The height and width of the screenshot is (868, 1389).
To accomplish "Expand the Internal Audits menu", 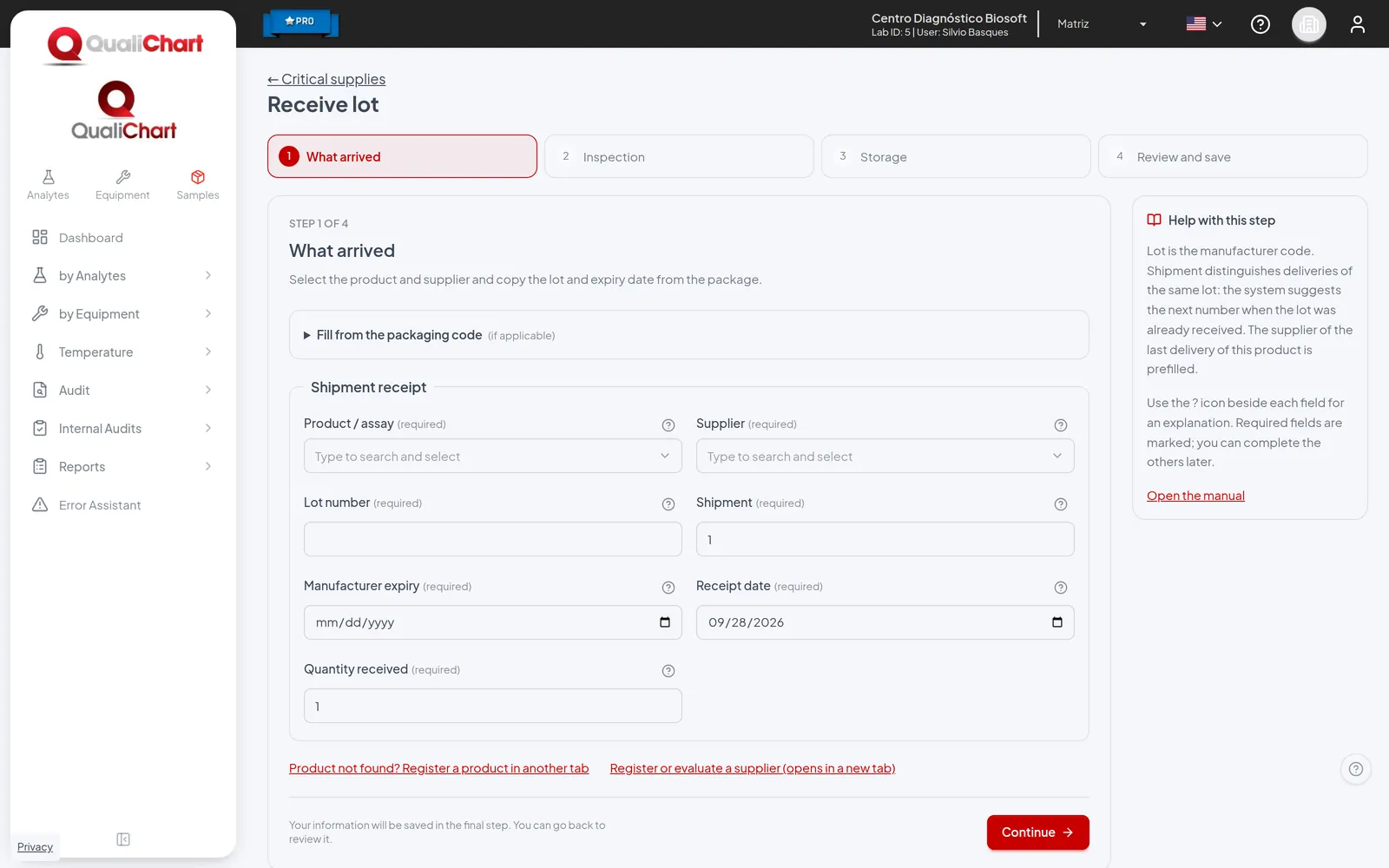I will pos(123,429).
